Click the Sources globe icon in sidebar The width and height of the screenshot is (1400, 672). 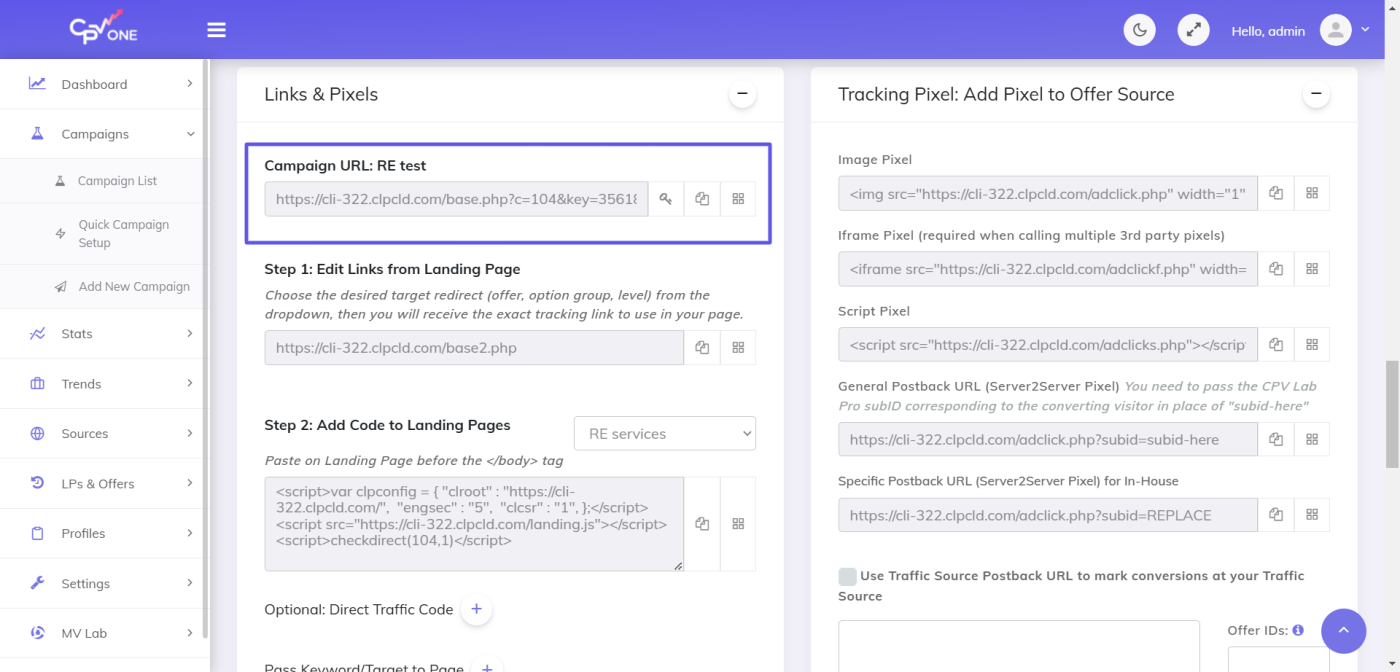[x=37, y=434]
